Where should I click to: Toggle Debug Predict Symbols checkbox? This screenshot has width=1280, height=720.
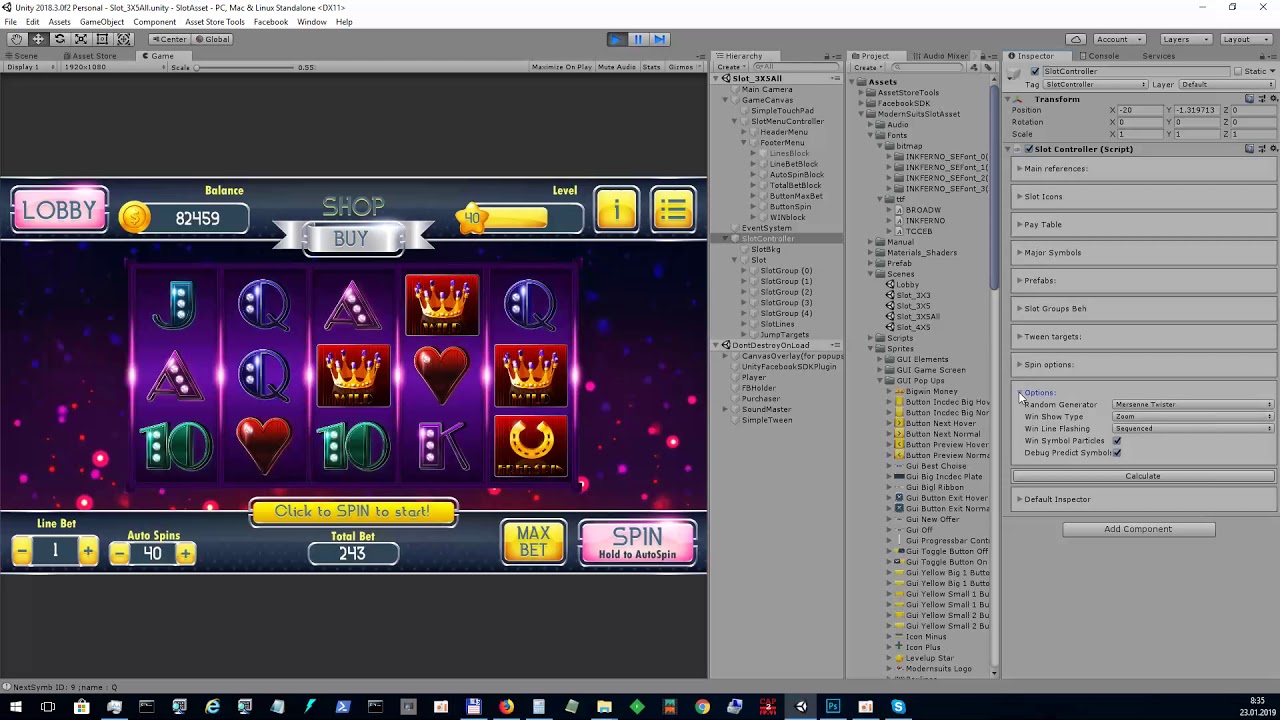click(1117, 453)
